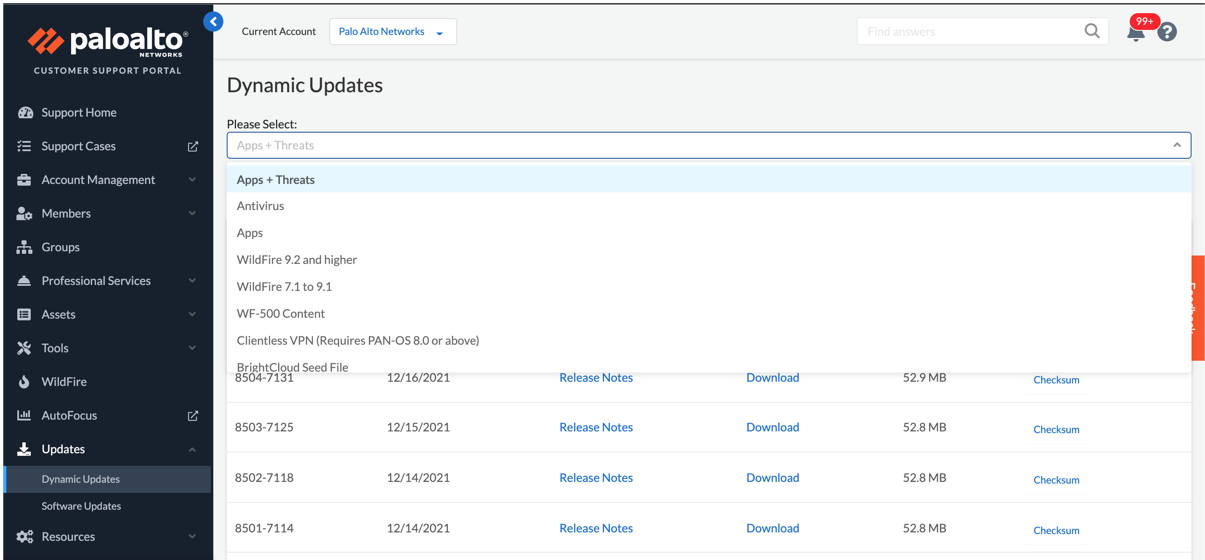
Task: Click the Tools wrench icon in sidebar
Action: click(x=24, y=348)
